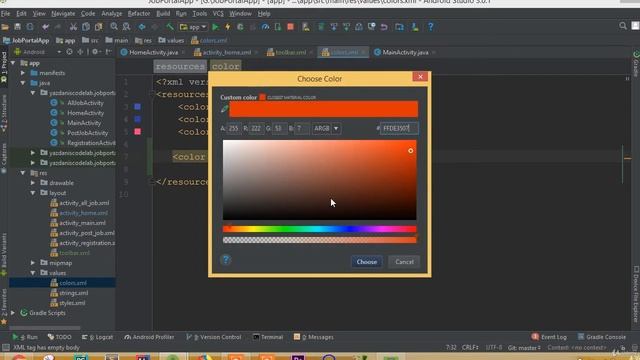Switch to MainActivity.java tab
The image size is (640, 360).
coord(405,52)
